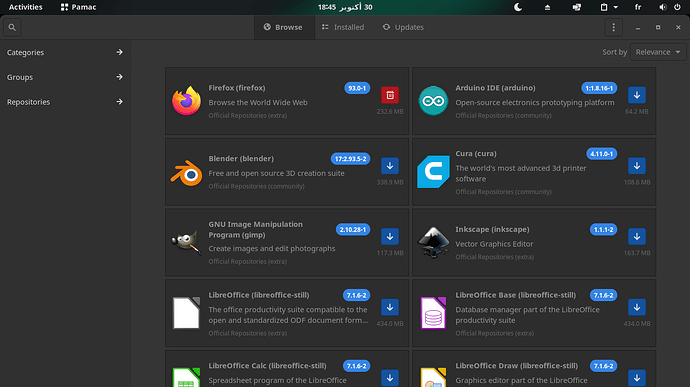
Task: Click Firefox version badge 93.0-1
Action: click(x=357, y=88)
